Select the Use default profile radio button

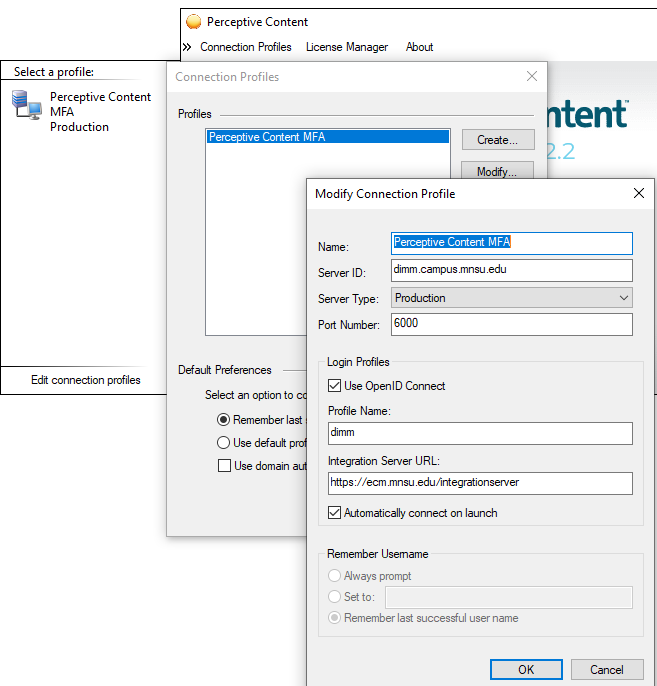point(223,443)
